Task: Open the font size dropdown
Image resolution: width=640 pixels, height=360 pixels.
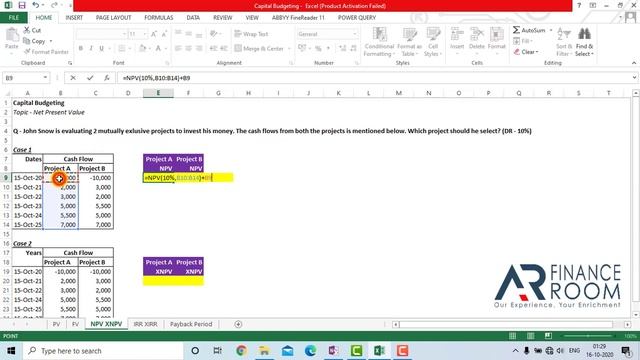Action: [145, 34]
